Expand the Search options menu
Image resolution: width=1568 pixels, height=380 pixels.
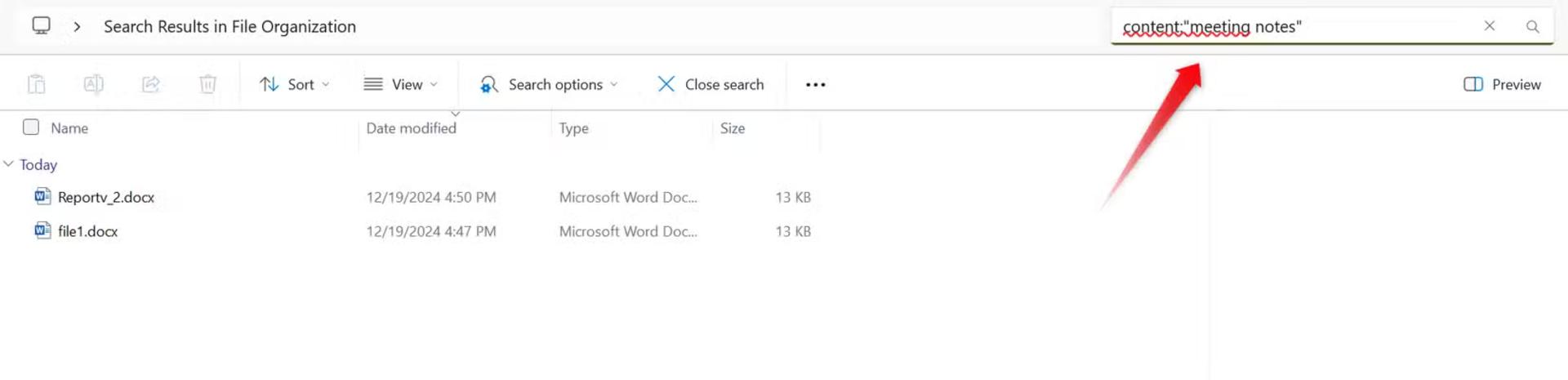[x=549, y=84]
